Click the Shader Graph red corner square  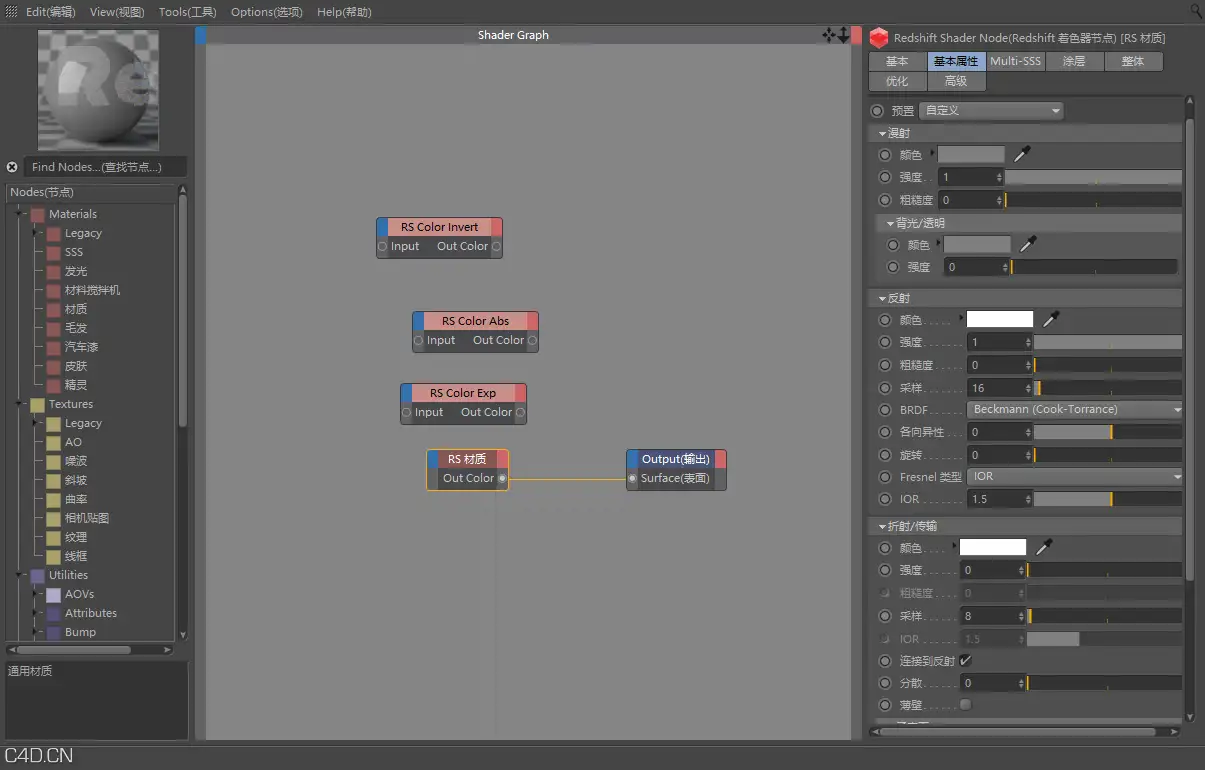856,35
